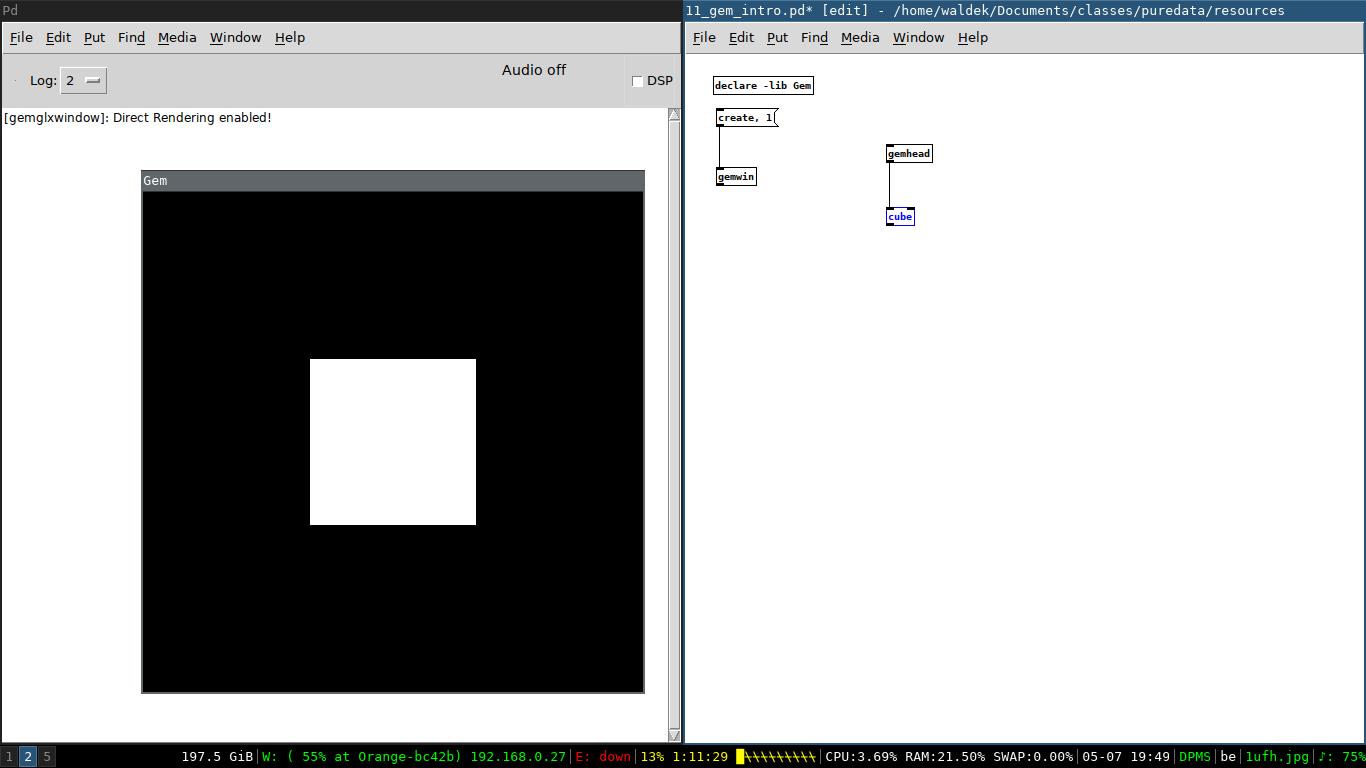Click scrollbar up arrow in Pd console

tap(674, 115)
